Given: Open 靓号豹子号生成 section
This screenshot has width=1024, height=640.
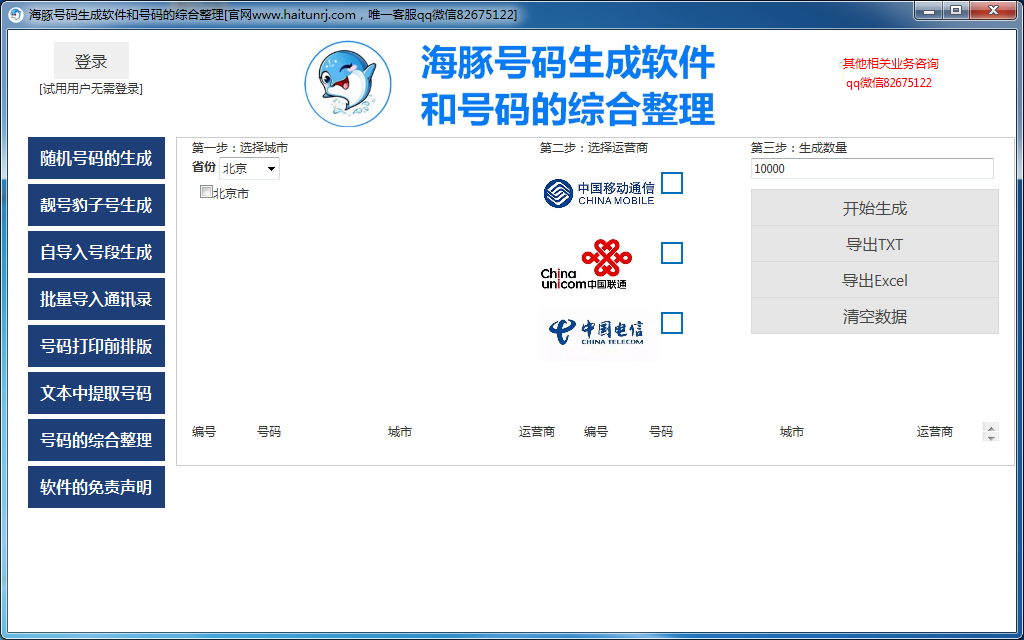Looking at the screenshot, I should 96,205.
